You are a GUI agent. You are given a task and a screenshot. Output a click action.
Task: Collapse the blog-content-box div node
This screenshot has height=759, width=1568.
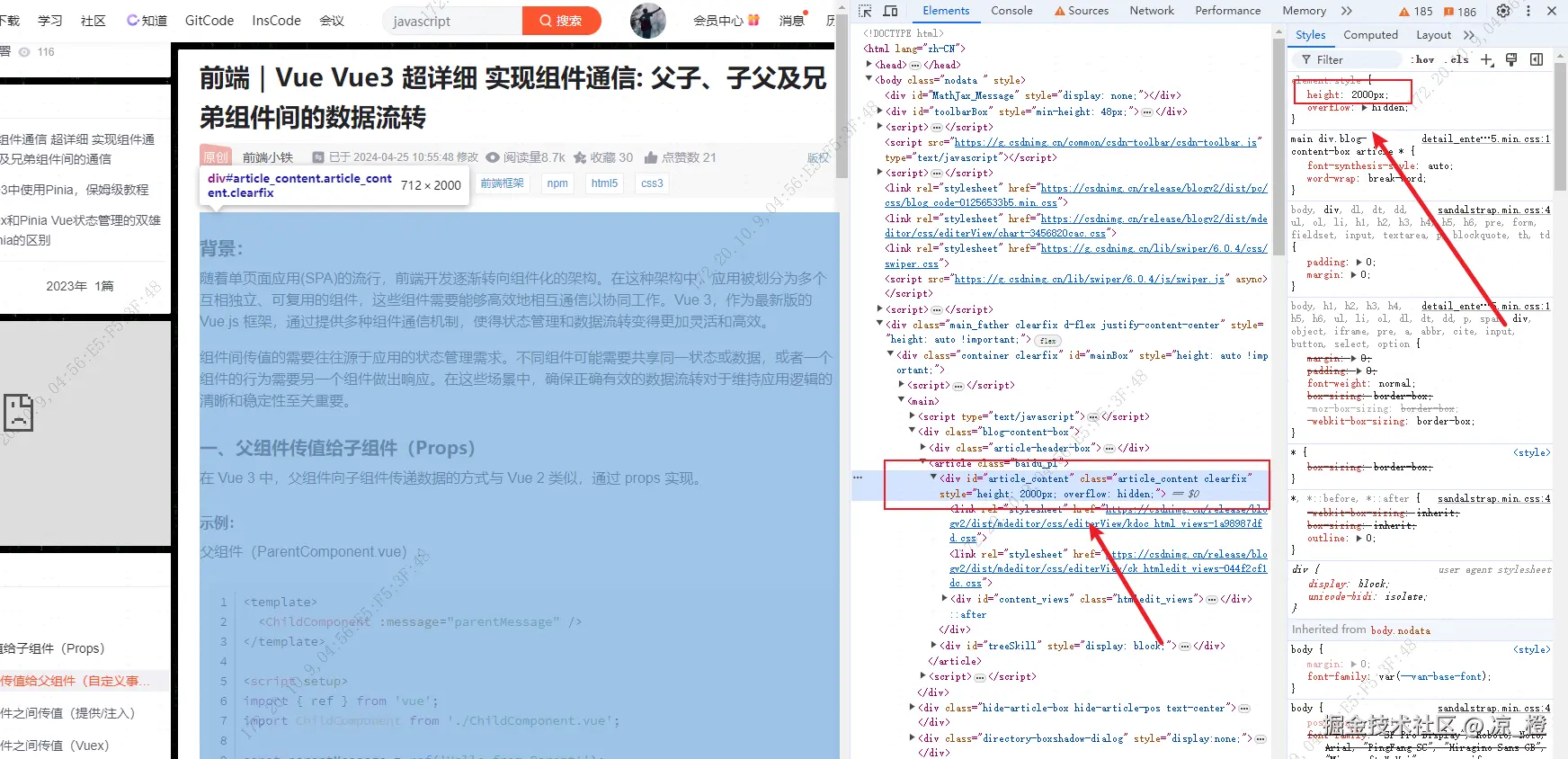[x=913, y=432]
